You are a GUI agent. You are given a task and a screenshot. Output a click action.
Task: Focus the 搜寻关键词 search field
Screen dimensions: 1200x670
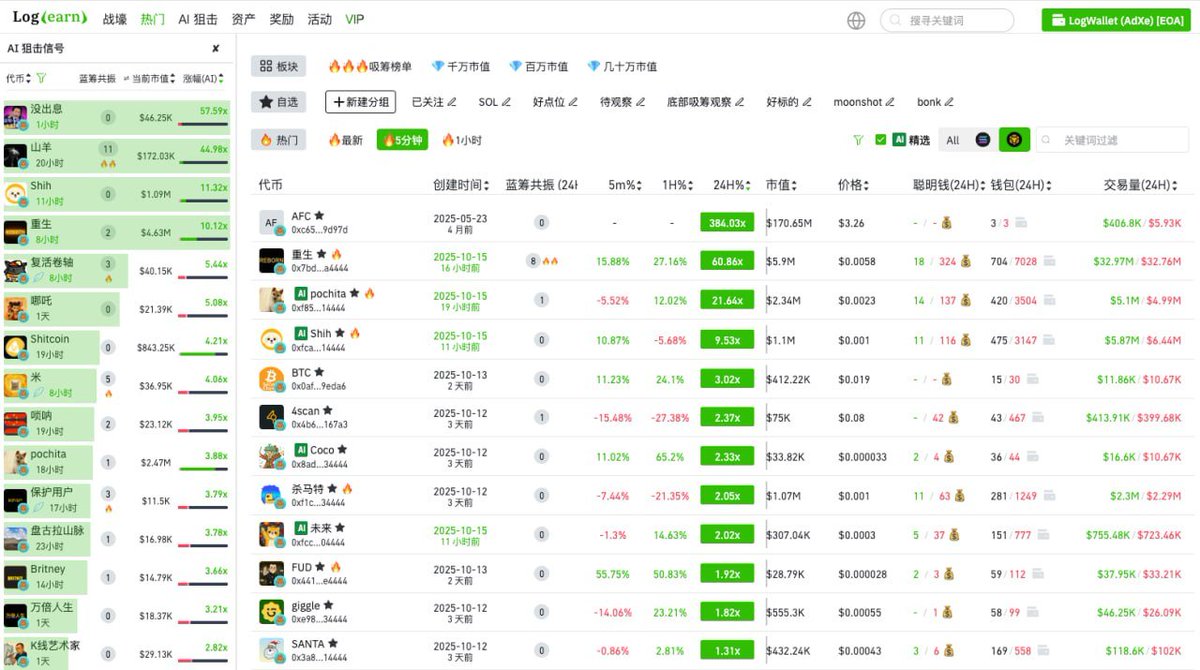946,20
